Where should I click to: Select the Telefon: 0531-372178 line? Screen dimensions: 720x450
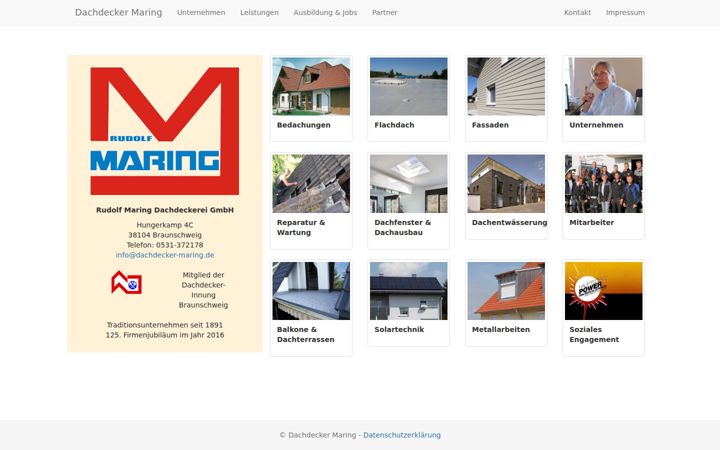(165, 245)
